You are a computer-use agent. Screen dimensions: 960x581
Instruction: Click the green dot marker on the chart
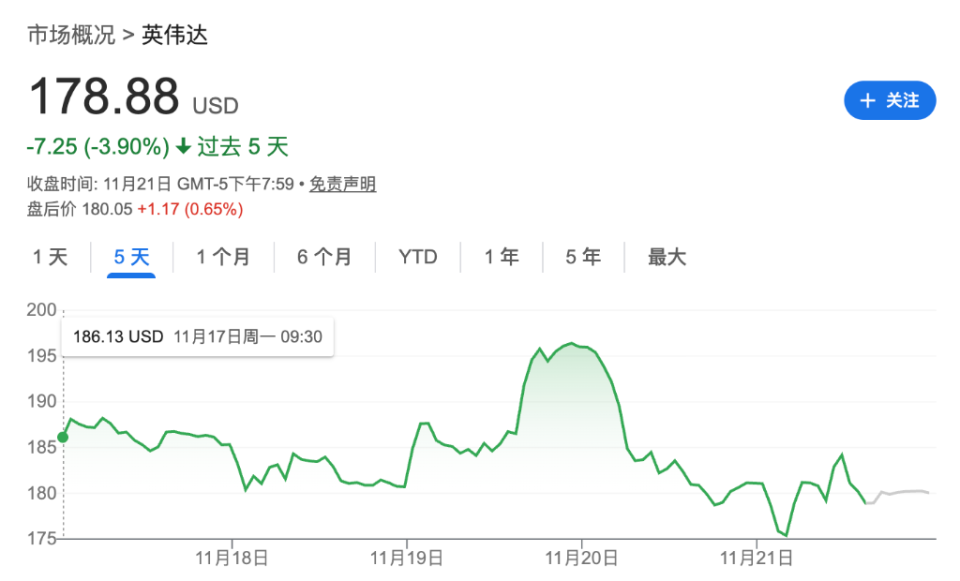click(x=62, y=436)
